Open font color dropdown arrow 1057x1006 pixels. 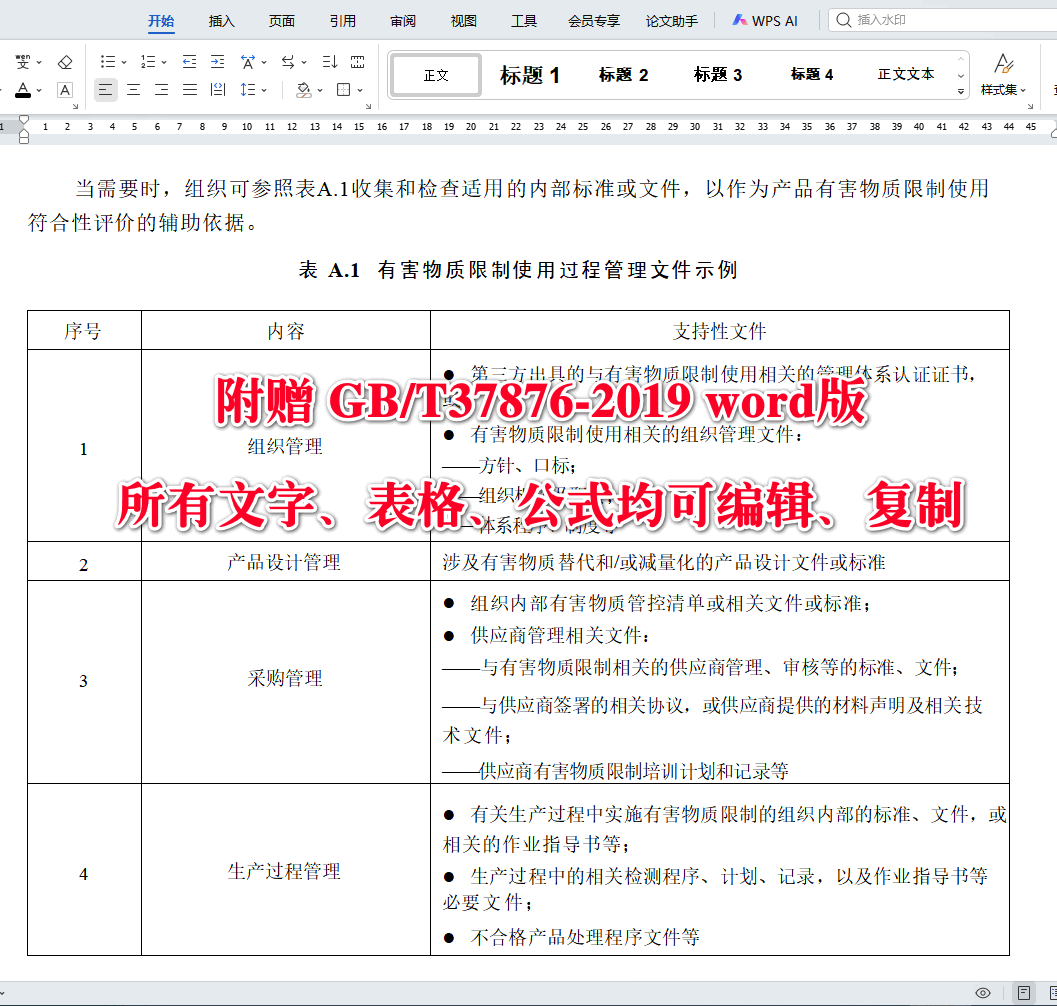39,90
